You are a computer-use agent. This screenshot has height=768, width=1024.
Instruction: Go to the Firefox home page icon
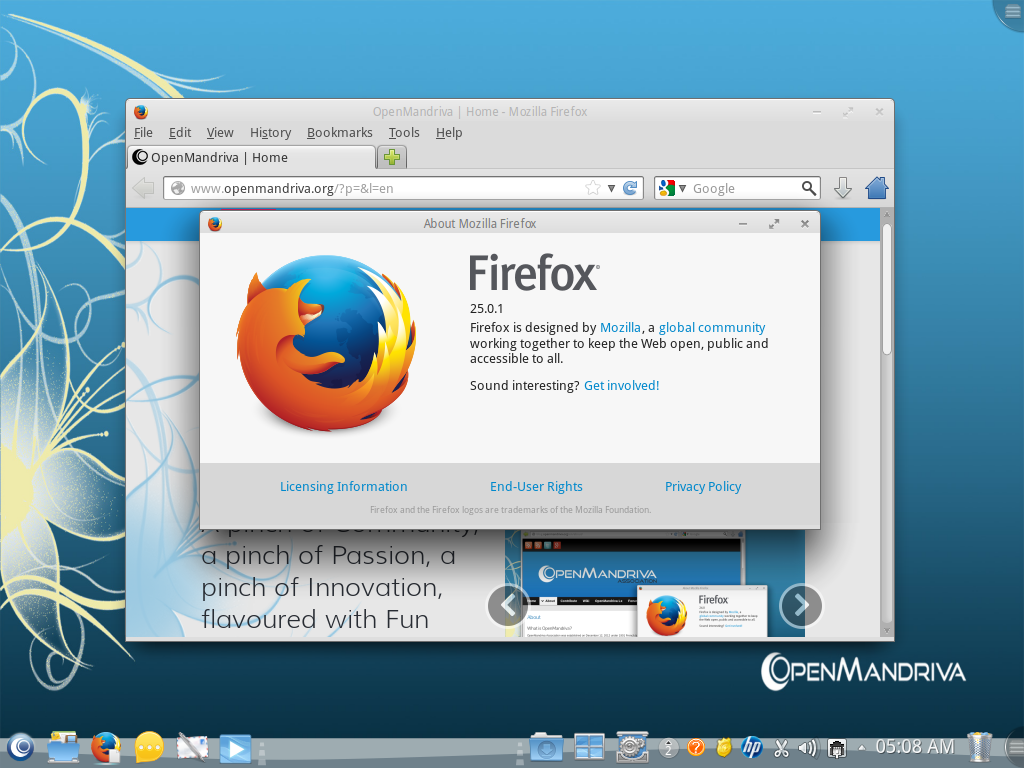[x=876, y=188]
